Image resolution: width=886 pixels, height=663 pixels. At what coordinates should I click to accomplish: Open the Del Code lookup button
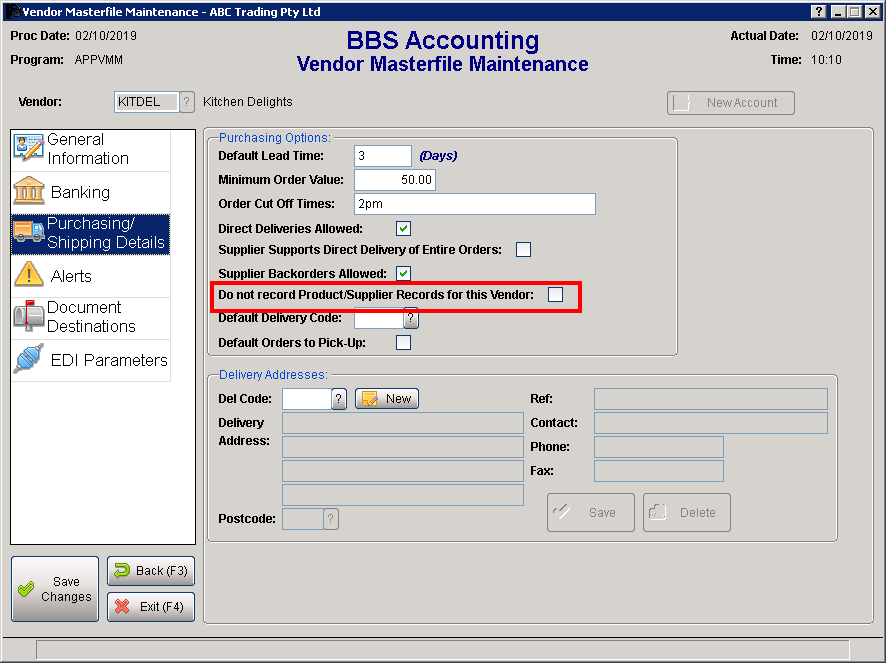(x=339, y=399)
